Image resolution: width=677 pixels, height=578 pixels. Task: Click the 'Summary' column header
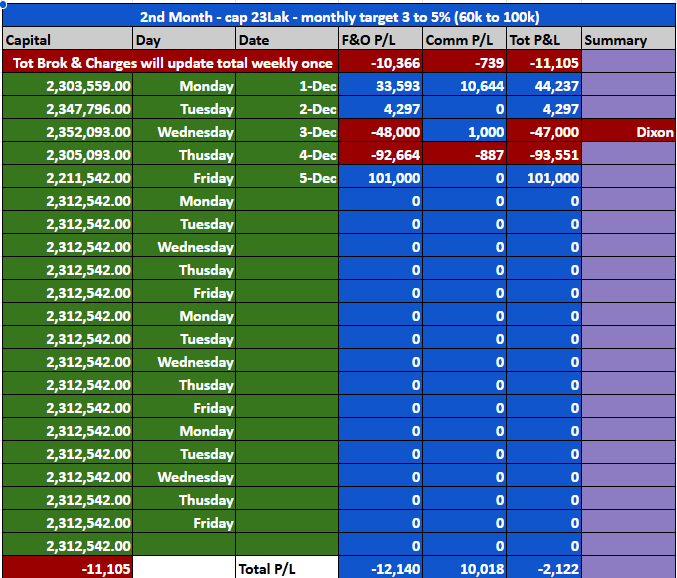click(629, 40)
